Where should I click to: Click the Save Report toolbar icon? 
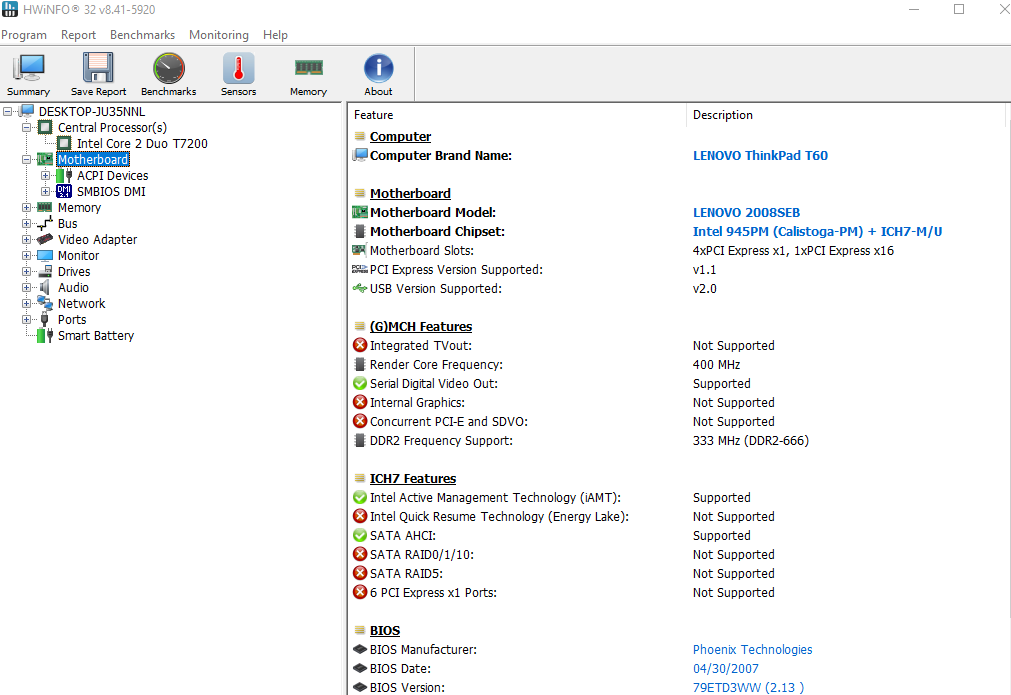97,72
